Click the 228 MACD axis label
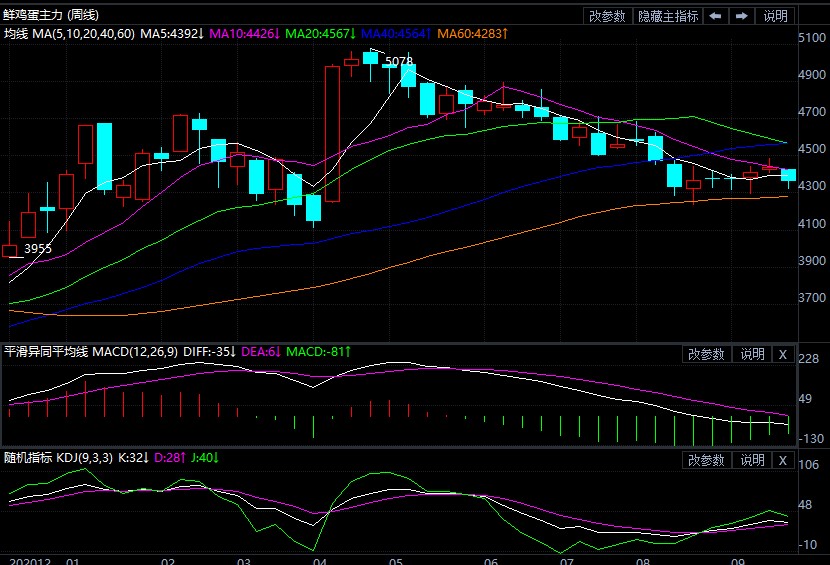830x565 pixels. pyautogui.click(x=808, y=359)
